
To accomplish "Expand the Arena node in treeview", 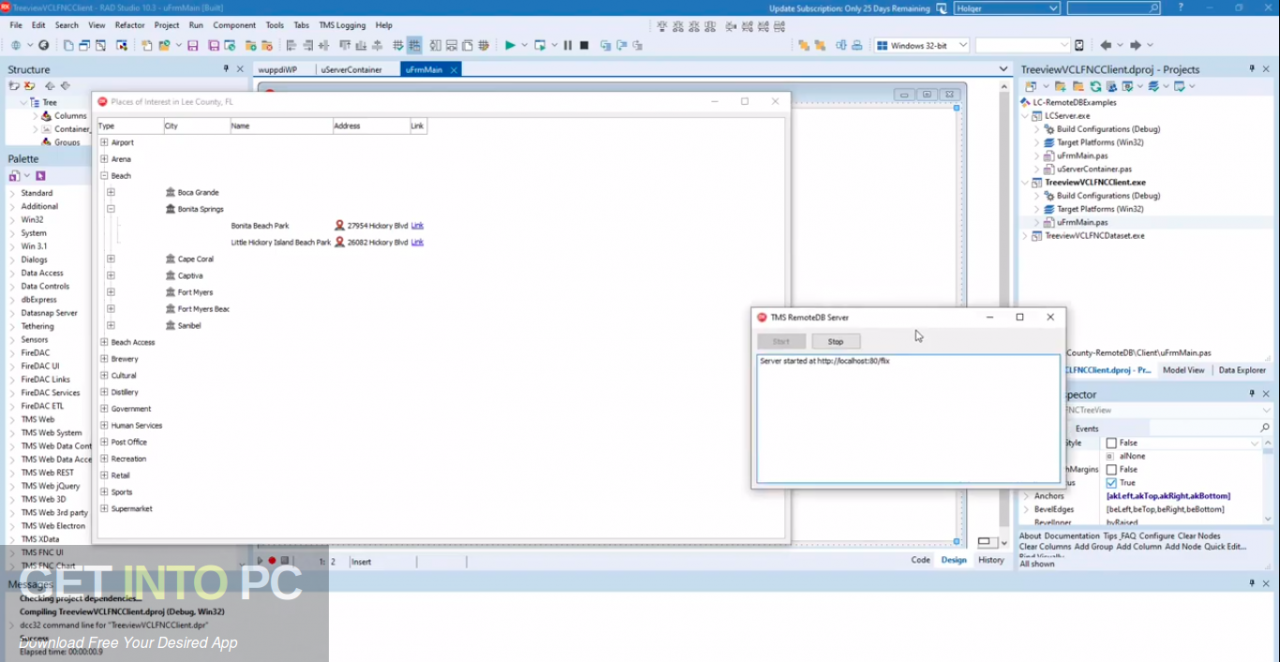I will pyautogui.click(x=104, y=159).
